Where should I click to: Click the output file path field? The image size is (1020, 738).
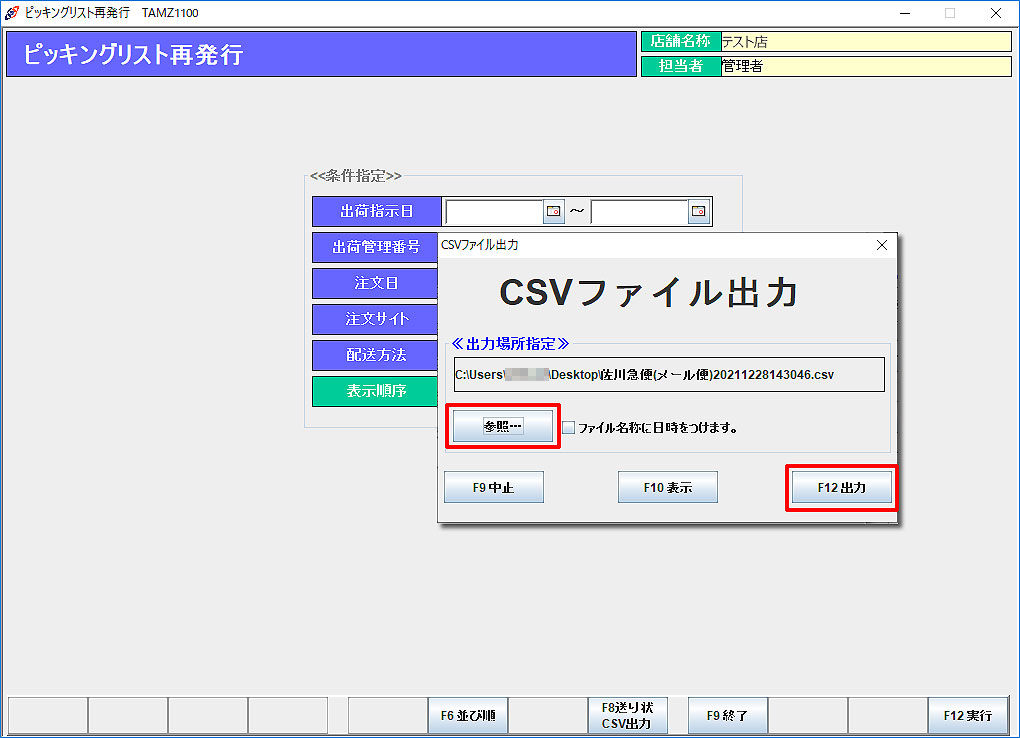coord(668,375)
